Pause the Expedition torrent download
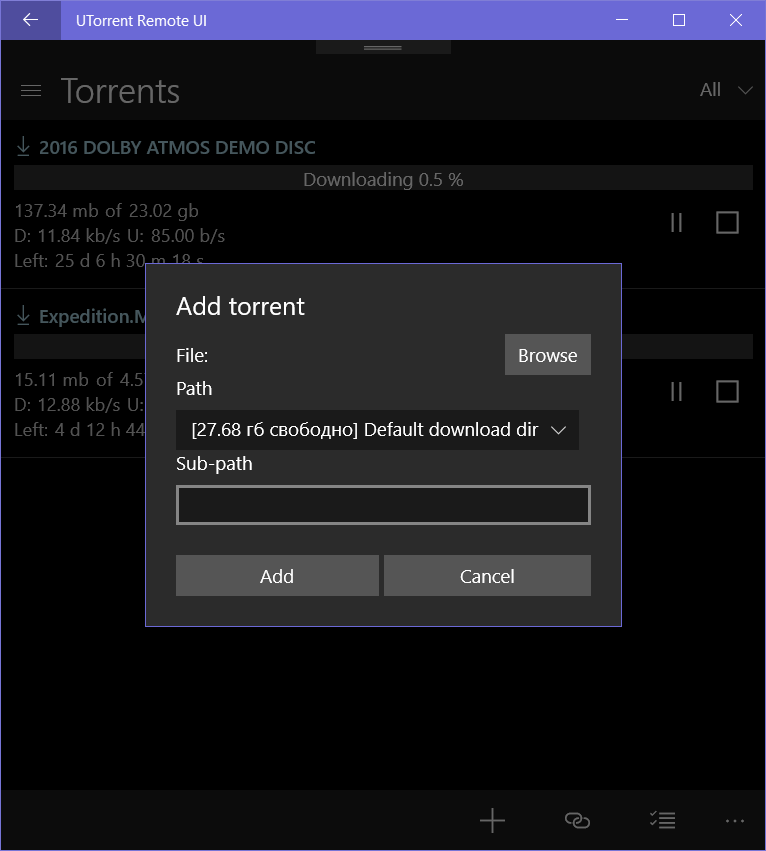The image size is (766, 851). [x=677, y=391]
